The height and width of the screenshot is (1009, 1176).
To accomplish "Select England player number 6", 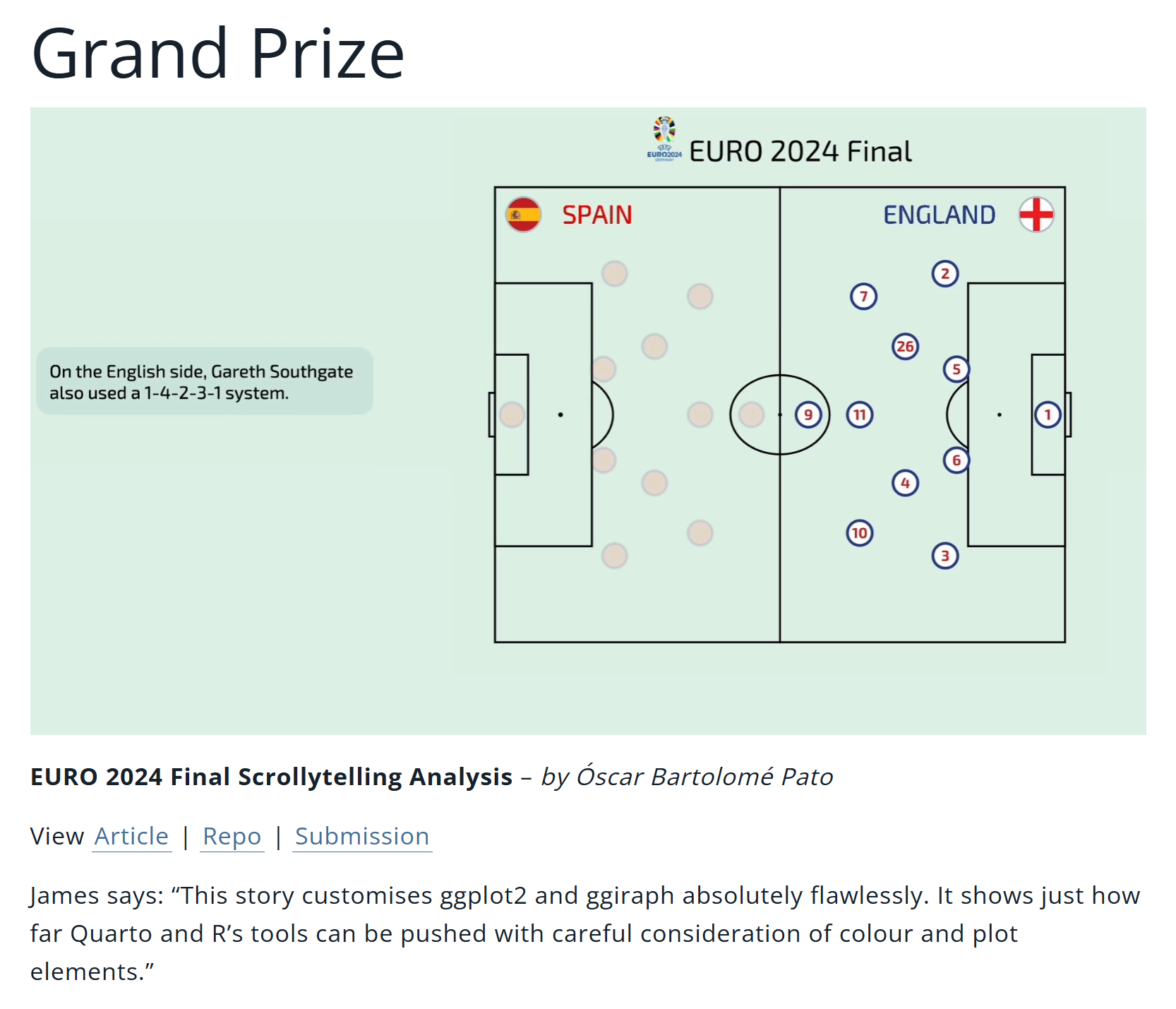I will coord(956,460).
